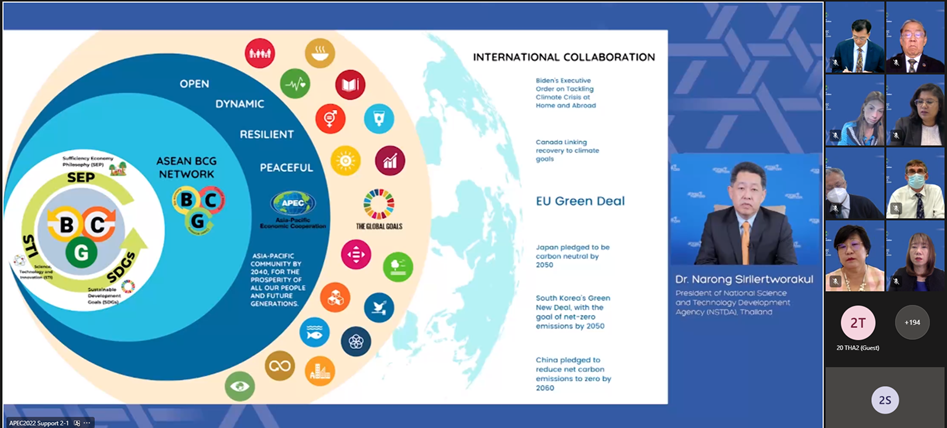Click the 'Canada Linking recovery' text
The width and height of the screenshot is (947, 428).
(x=567, y=150)
